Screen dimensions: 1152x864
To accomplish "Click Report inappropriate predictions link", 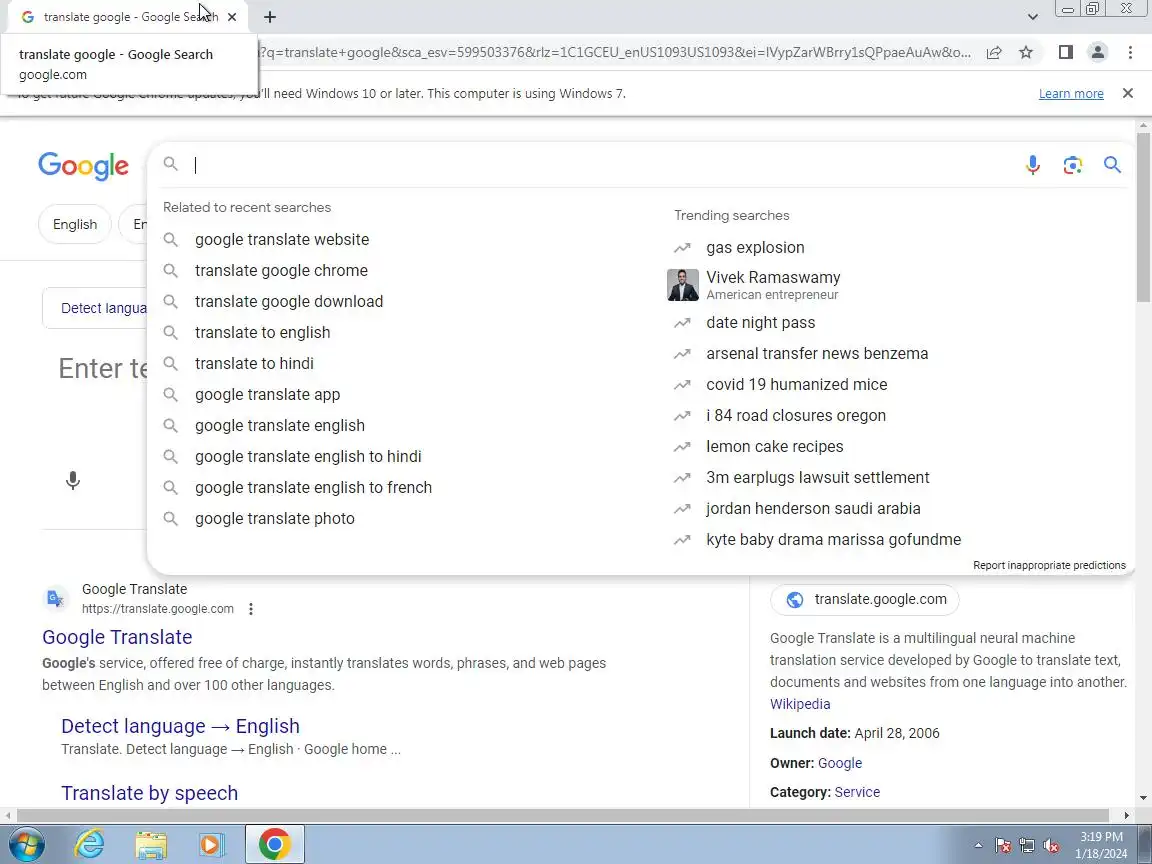I will click(x=1049, y=565).
